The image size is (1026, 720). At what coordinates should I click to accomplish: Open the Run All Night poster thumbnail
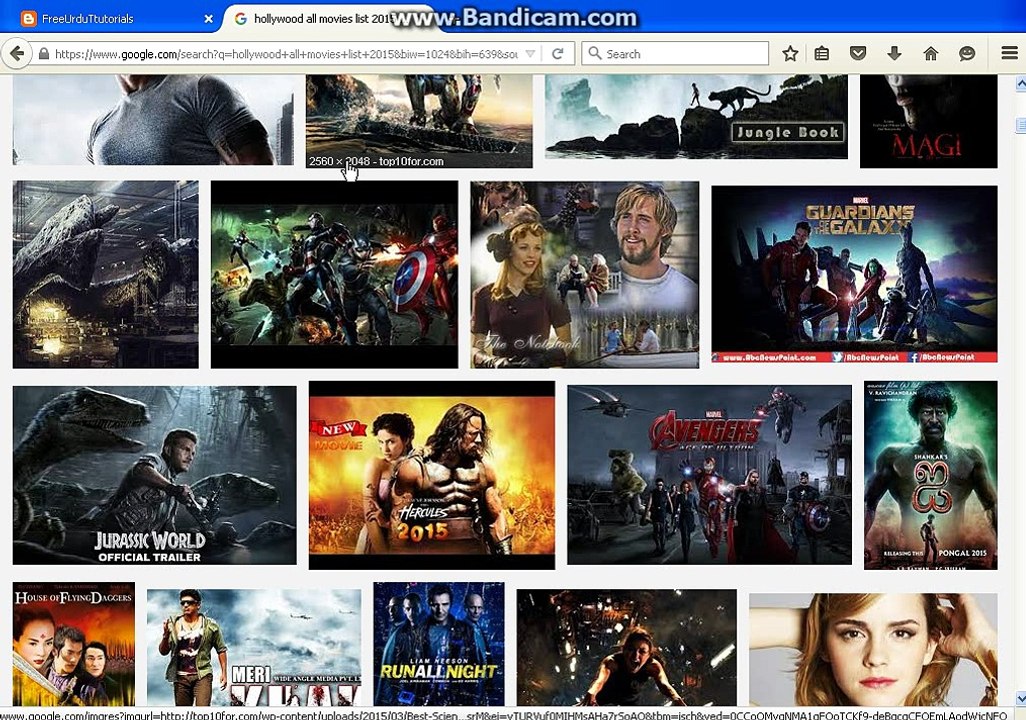click(x=439, y=643)
